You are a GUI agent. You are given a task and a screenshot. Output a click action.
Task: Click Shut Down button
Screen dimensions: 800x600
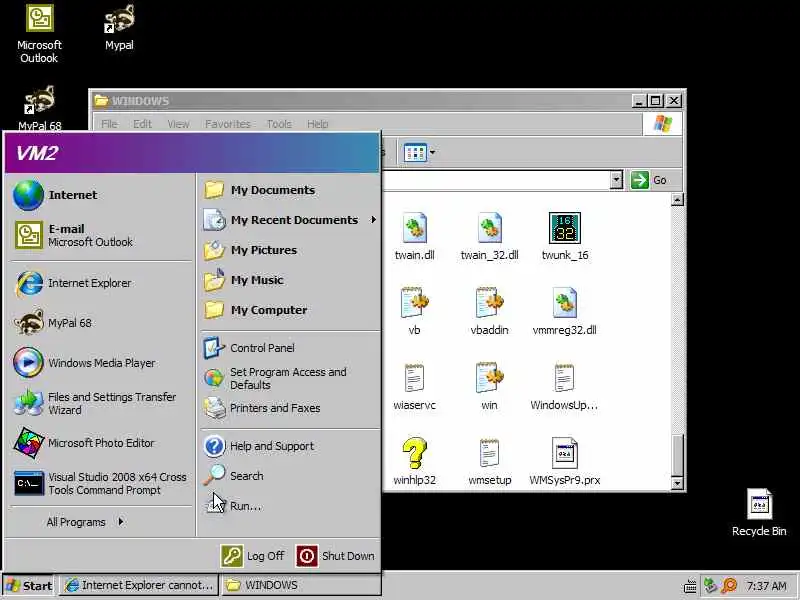pyautogui.click(x=336, y=556)
